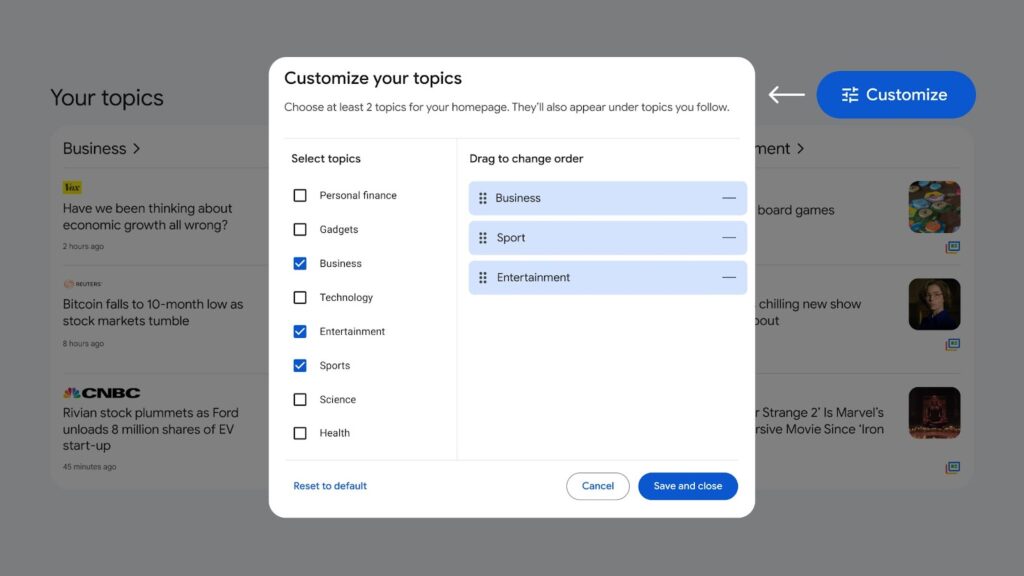
Task: Remove Sport using its minus icon
Action: point(729,238)
